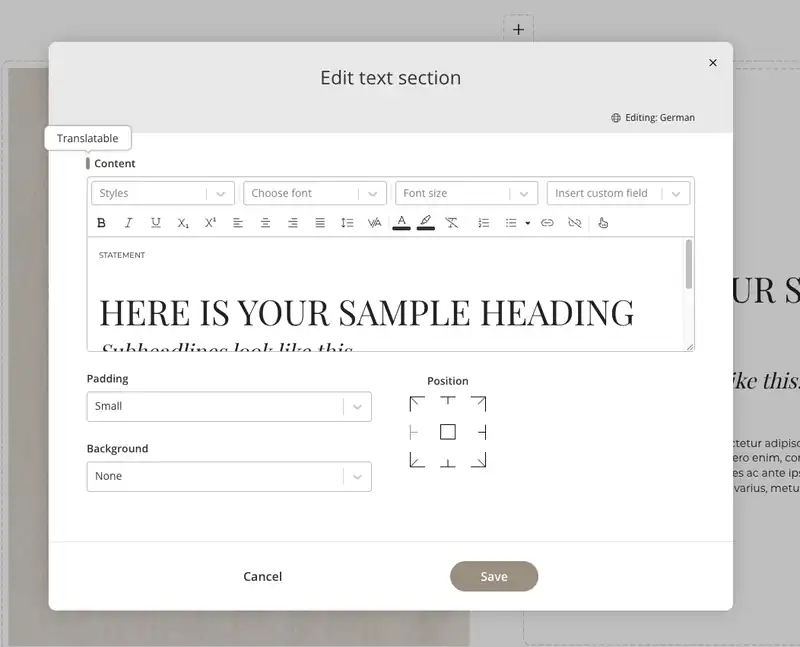
Task: Click into the sample heading text
Action: [x=366, y=312]
